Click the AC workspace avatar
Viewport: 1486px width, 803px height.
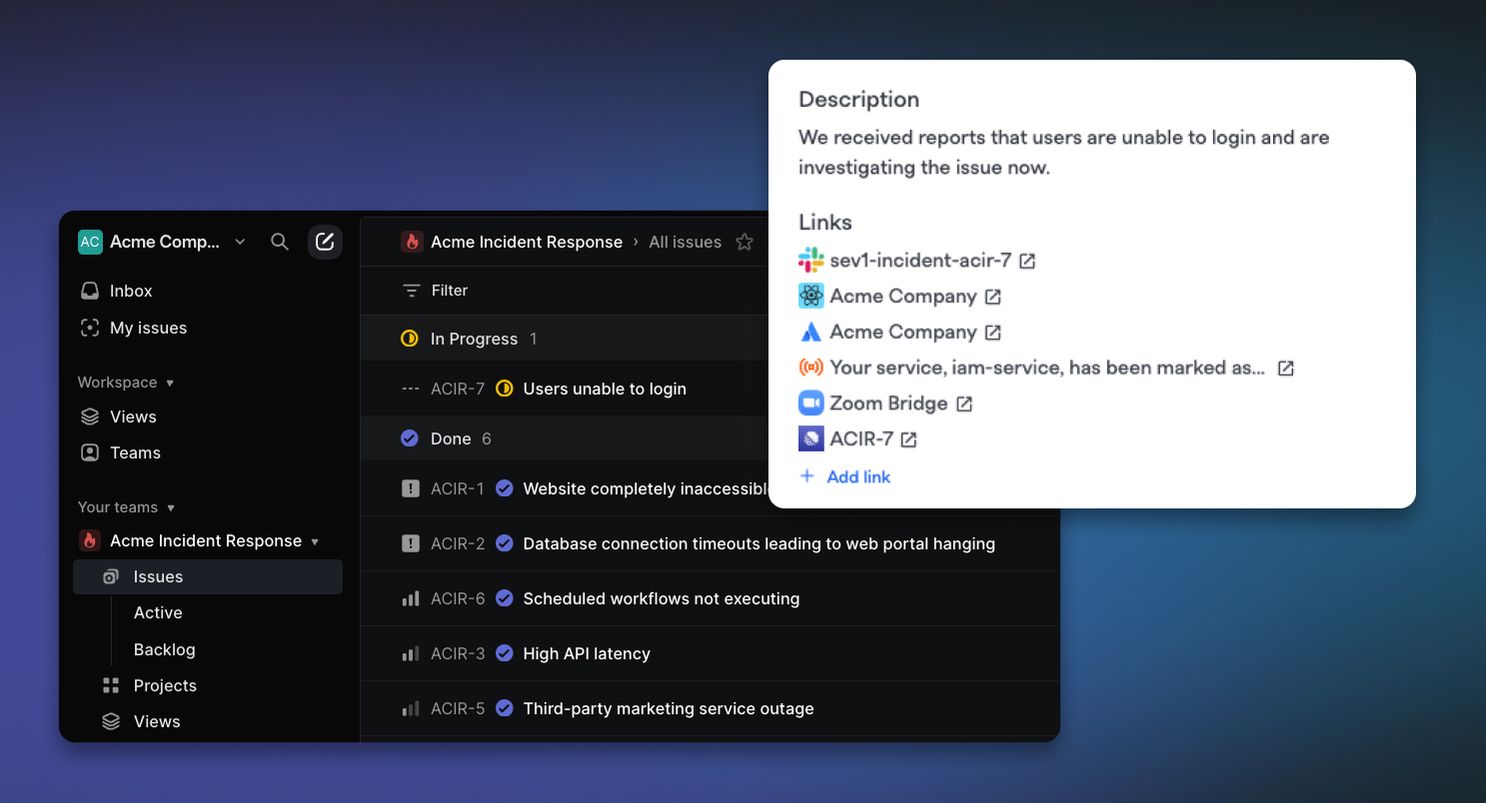(90, 242)
